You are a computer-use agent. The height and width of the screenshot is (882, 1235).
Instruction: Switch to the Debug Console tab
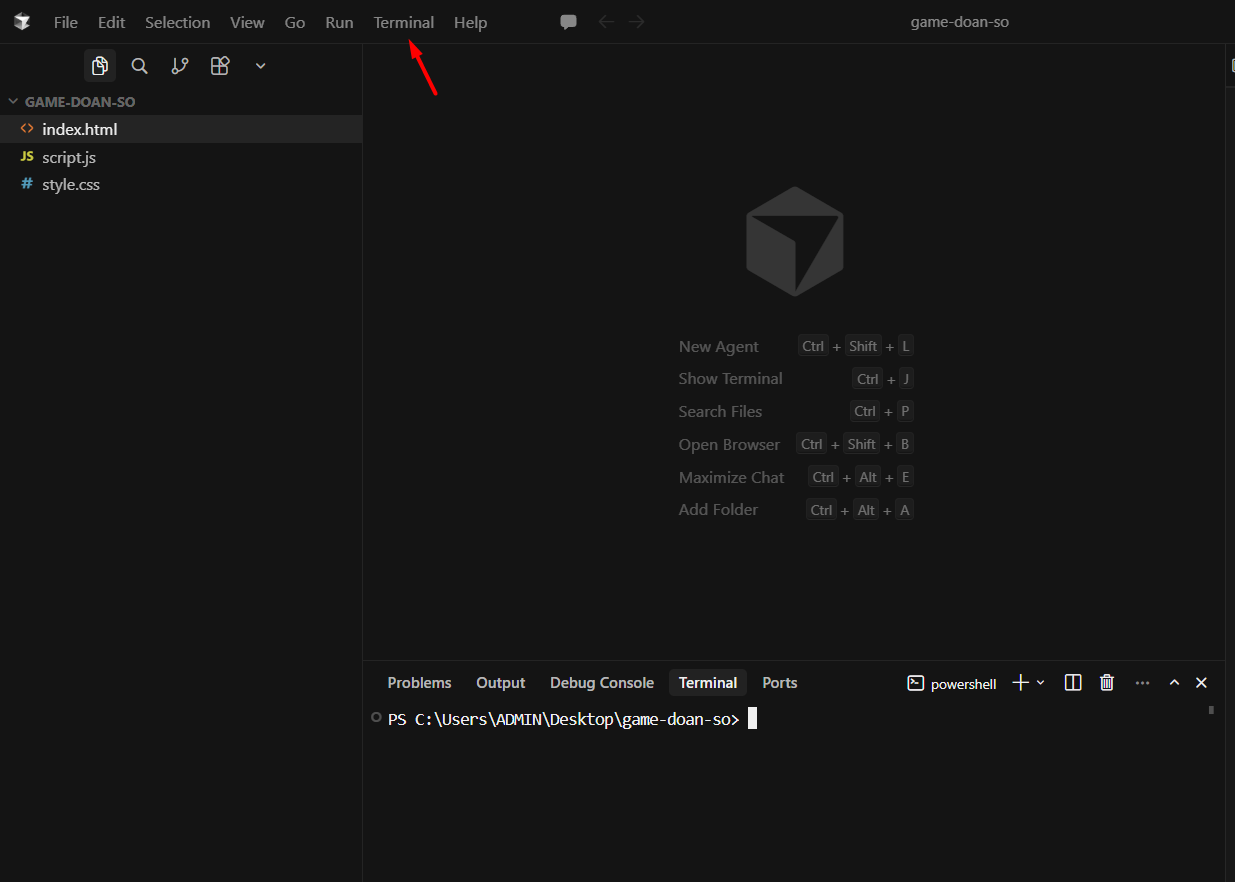click(602, 683)
